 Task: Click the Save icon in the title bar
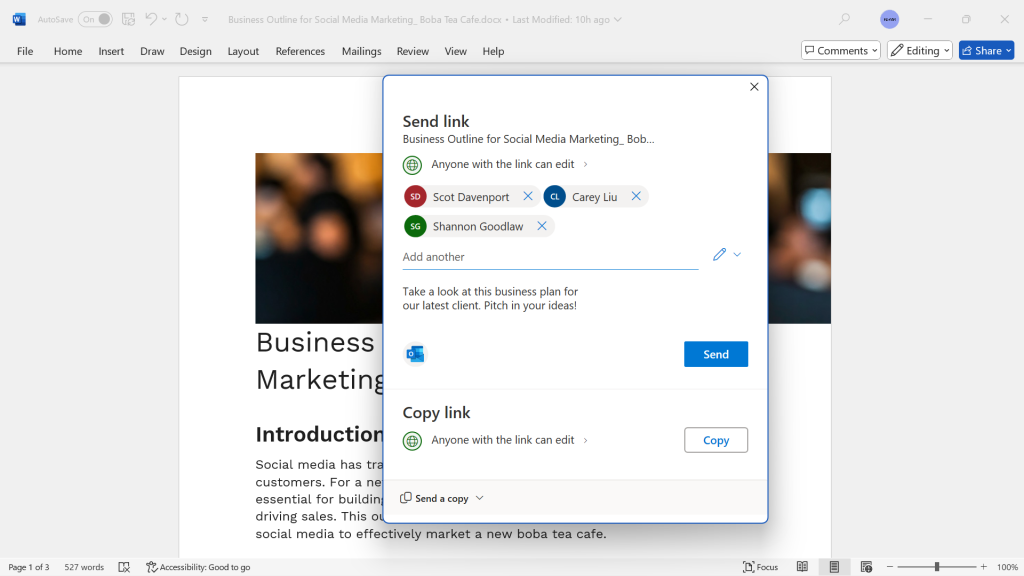(x=129, y=20)
